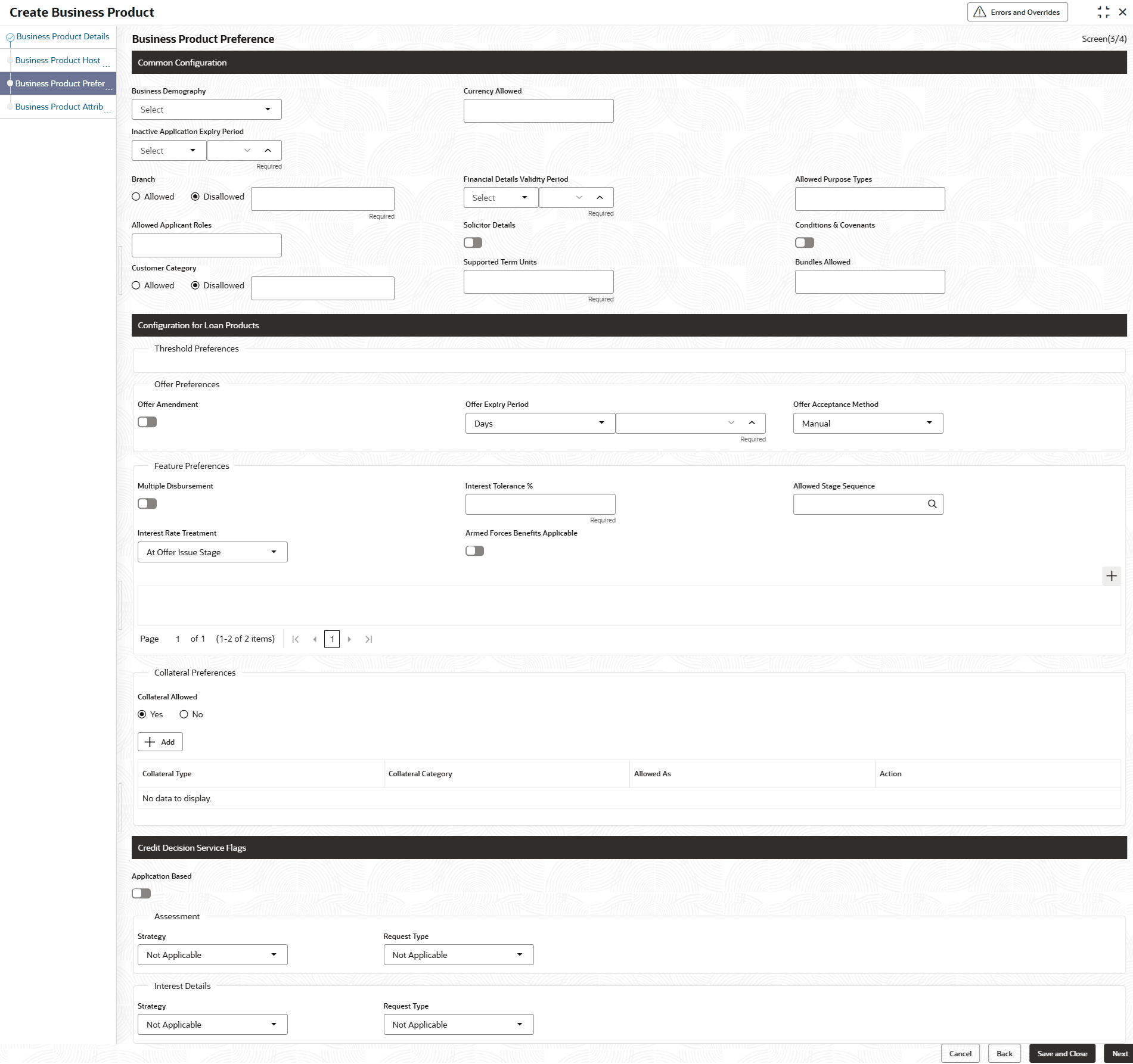Click the Allowed Applicant Roles field
This screenshot has height=1064, width=1133.
point(206,245)
